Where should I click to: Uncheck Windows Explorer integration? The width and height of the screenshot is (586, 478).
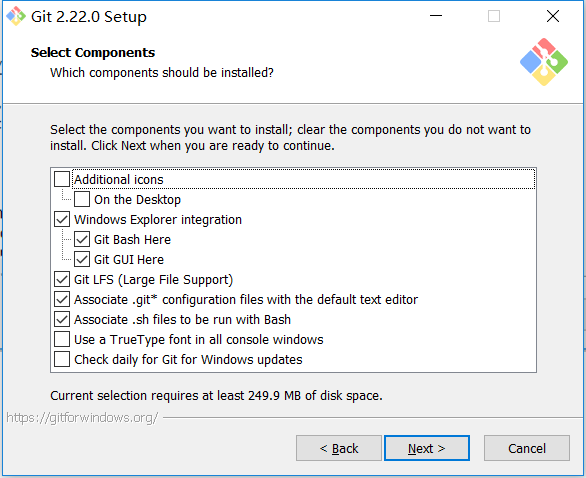click(62, 219)
